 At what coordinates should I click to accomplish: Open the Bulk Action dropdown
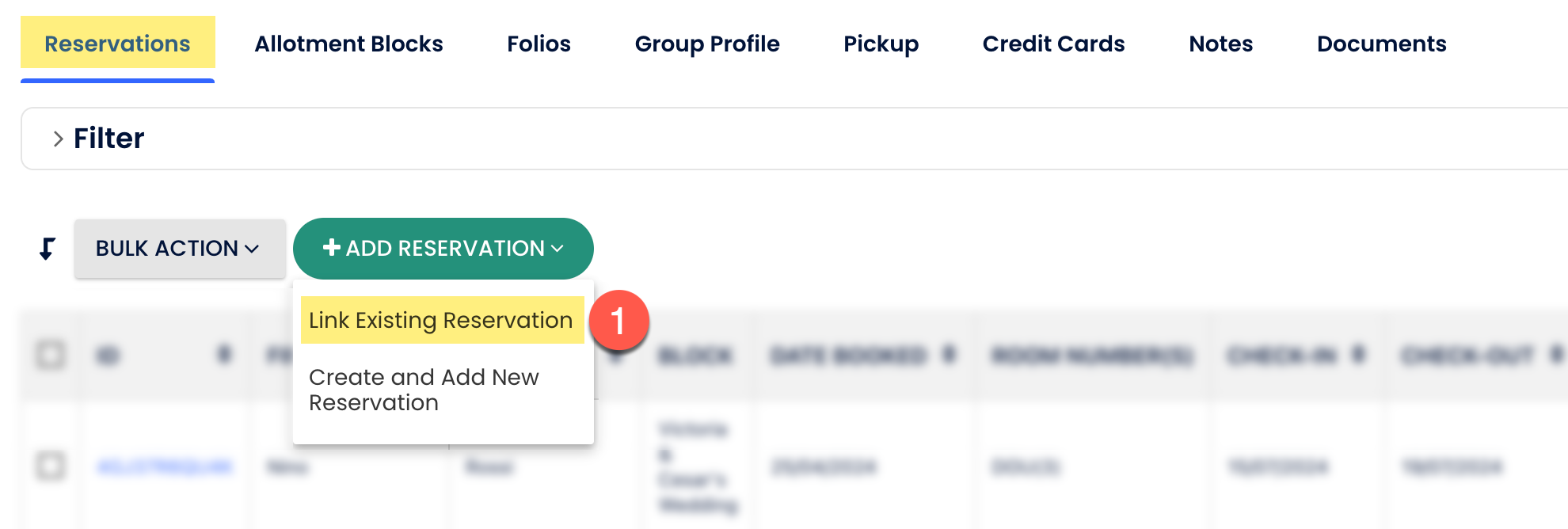pyautogui.click(x=179, y=249)
